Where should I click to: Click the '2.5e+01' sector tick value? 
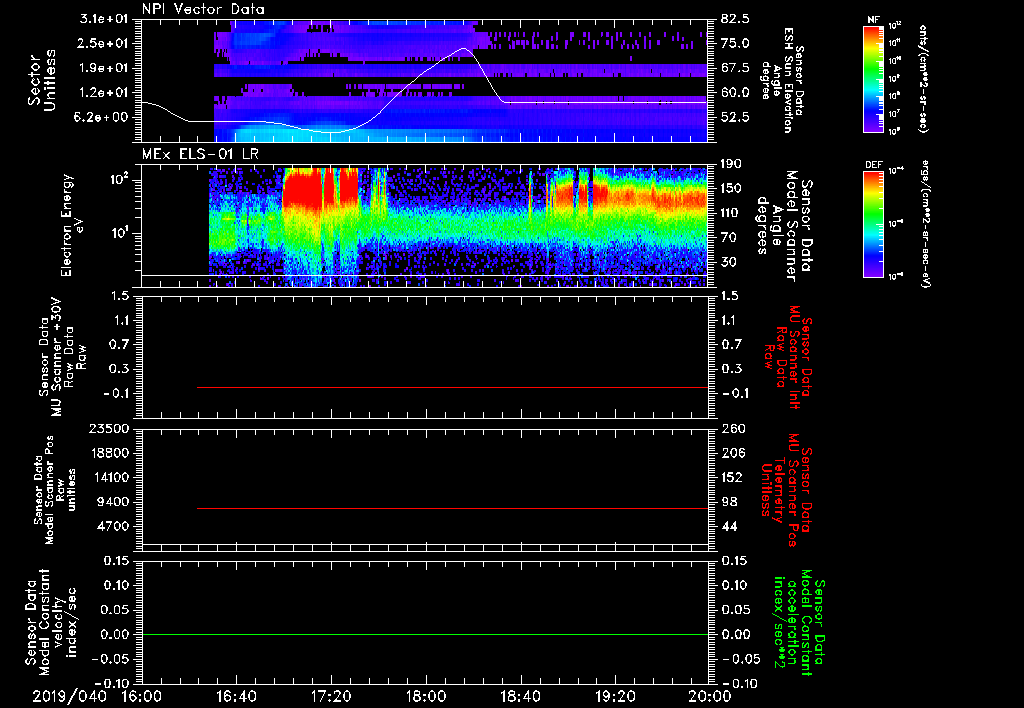104,44
